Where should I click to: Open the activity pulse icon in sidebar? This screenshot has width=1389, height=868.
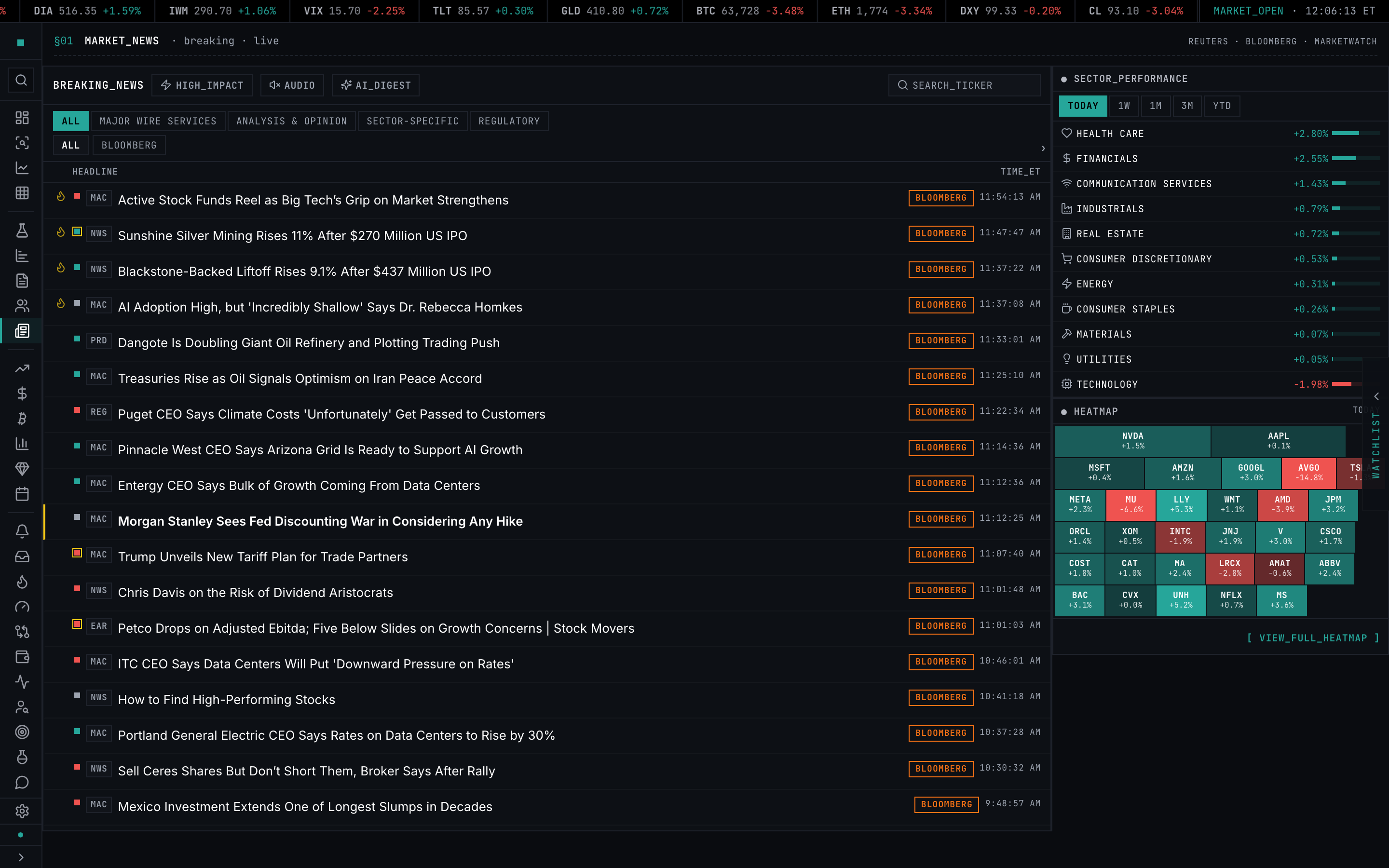[x=22, y=682]
